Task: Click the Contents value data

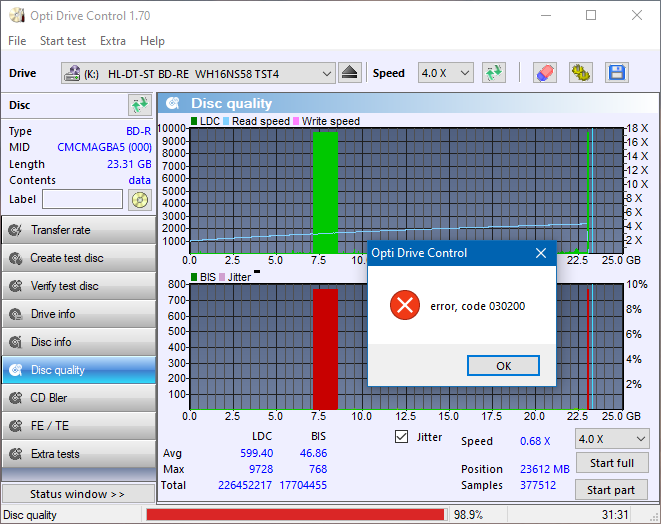Action: coord(140,180)
